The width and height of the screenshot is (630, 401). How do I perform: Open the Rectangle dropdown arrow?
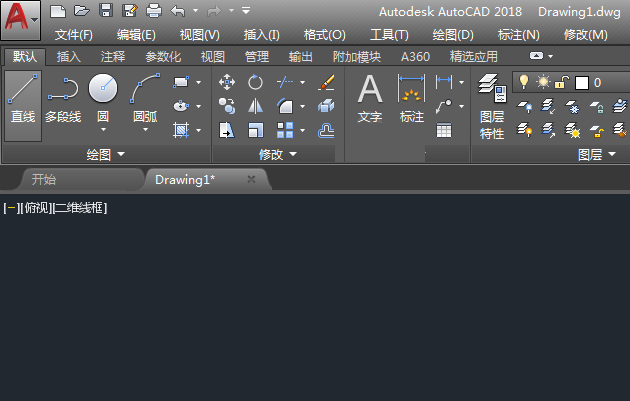click(x=198, y=82)
